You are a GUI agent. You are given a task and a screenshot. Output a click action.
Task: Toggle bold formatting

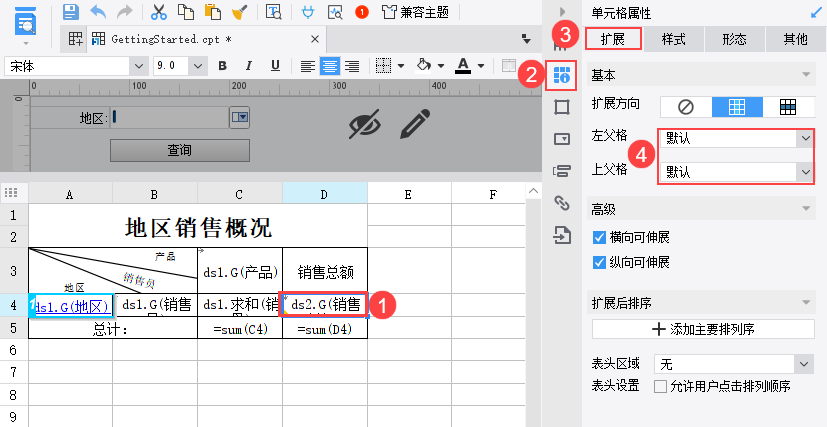click(x=223, y=66)
